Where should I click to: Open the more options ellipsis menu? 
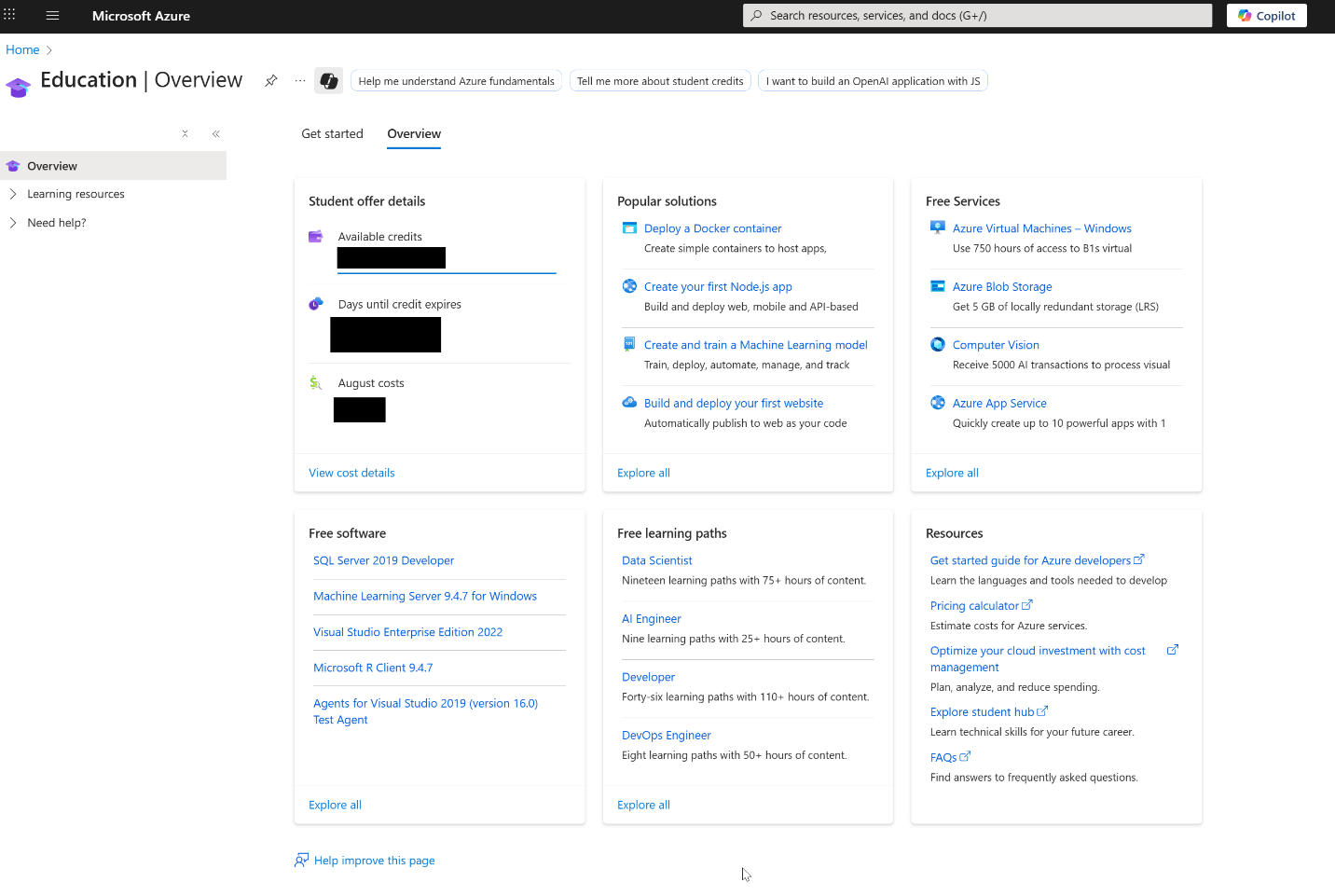300,80
